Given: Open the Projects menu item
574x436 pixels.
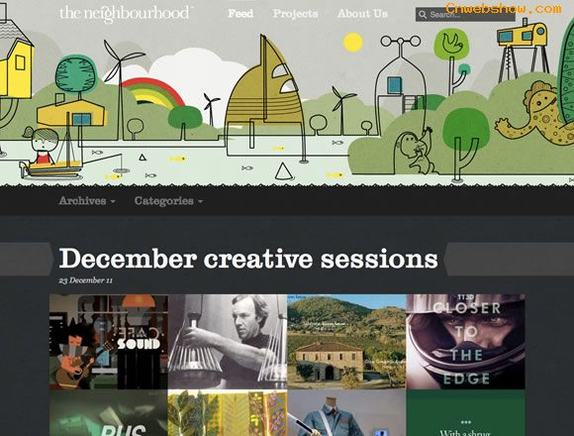Looking at the screenshot, I should pyautogui.click(x=295, y=14).
